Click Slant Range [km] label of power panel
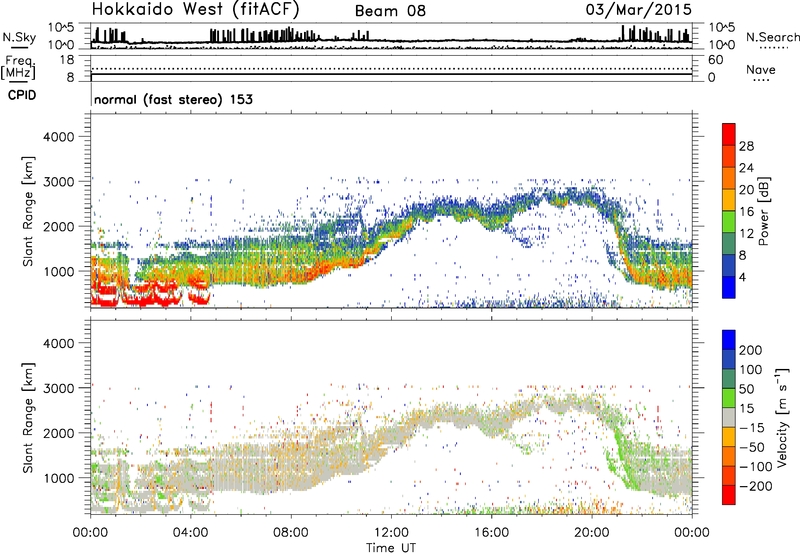800x554 pixels. tap(28, 211)
